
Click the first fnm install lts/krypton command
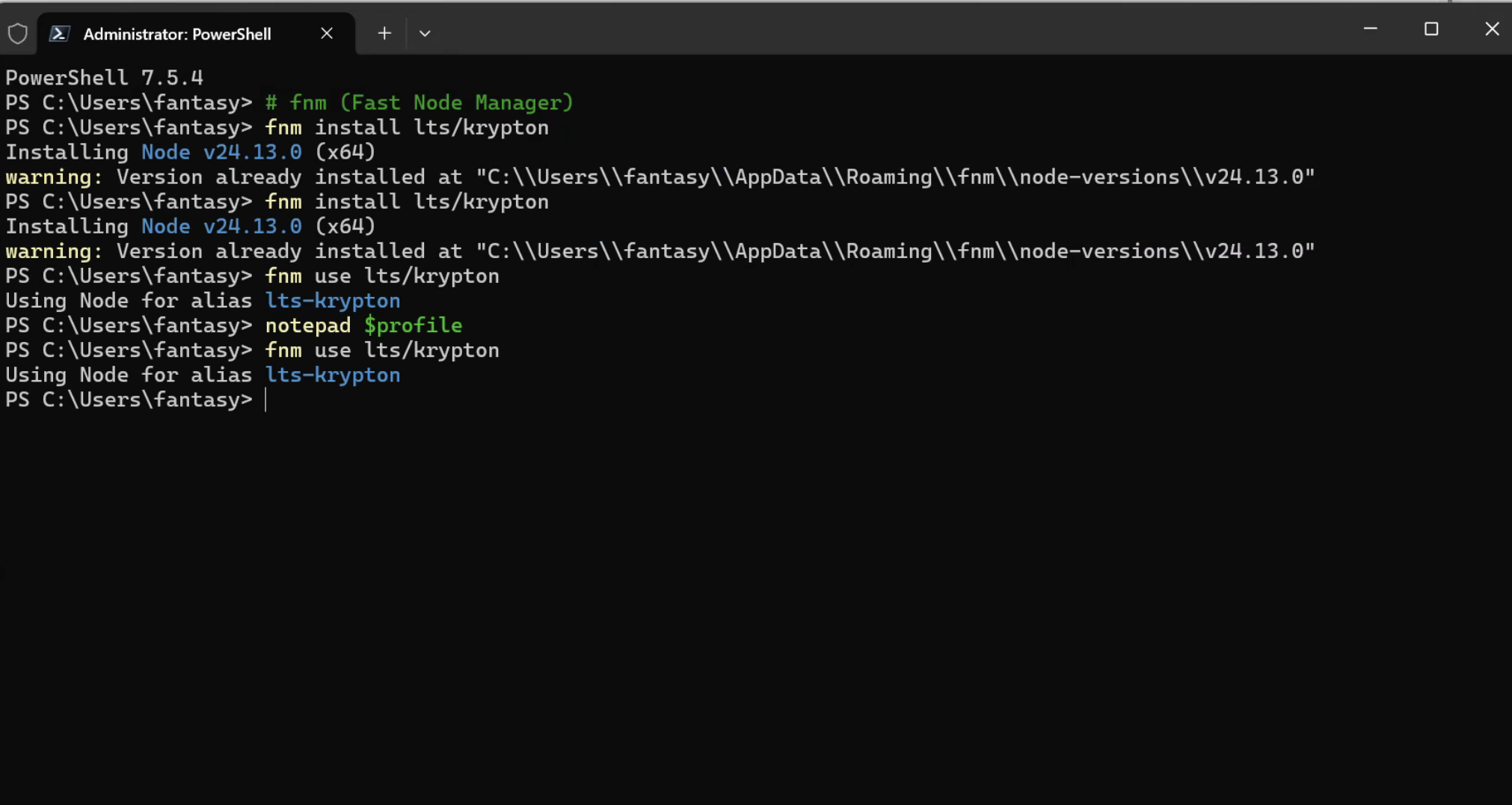(407, 128)
